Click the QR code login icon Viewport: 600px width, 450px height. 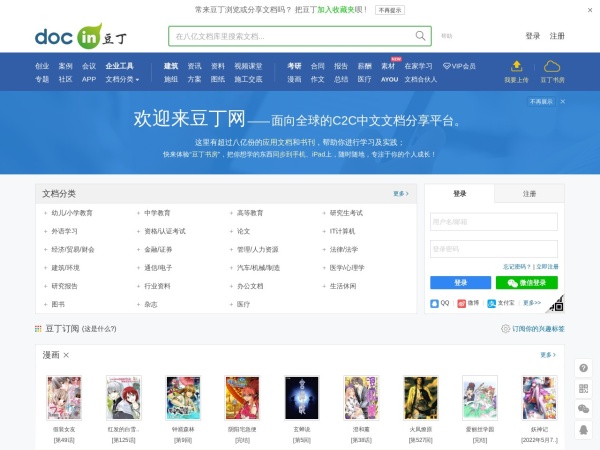click(556, 303)
